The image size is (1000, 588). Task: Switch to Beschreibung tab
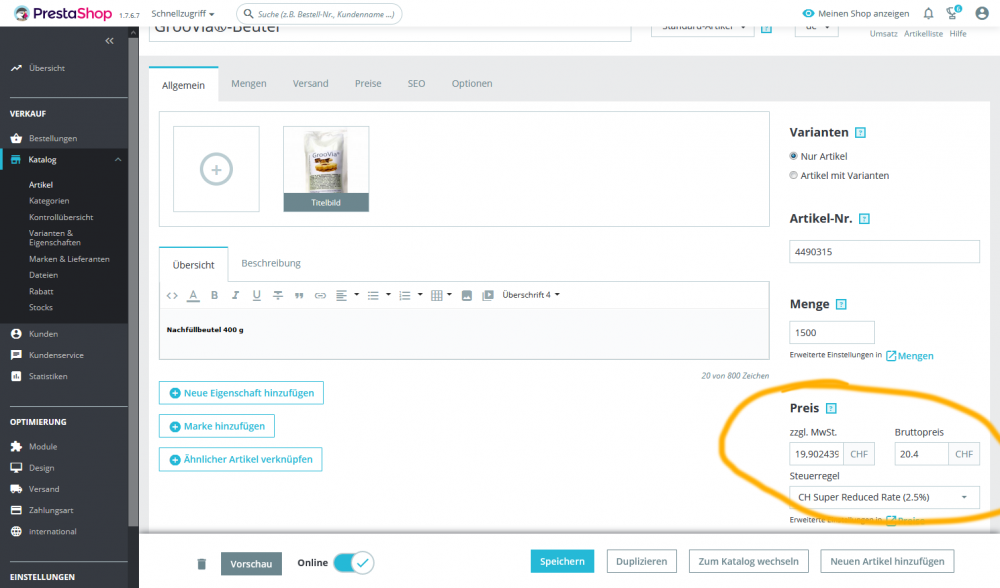(271, 263)
